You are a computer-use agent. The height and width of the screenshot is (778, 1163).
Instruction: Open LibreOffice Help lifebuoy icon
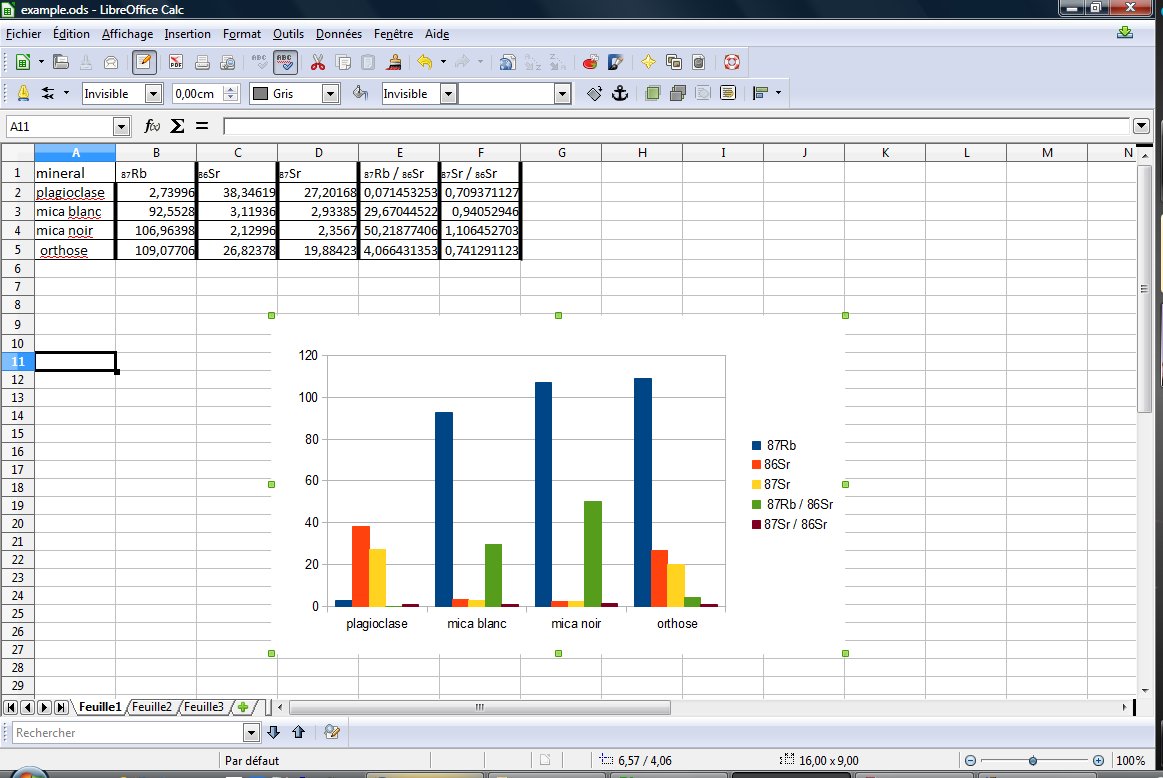pyautogui.click(x=732, y=62)
